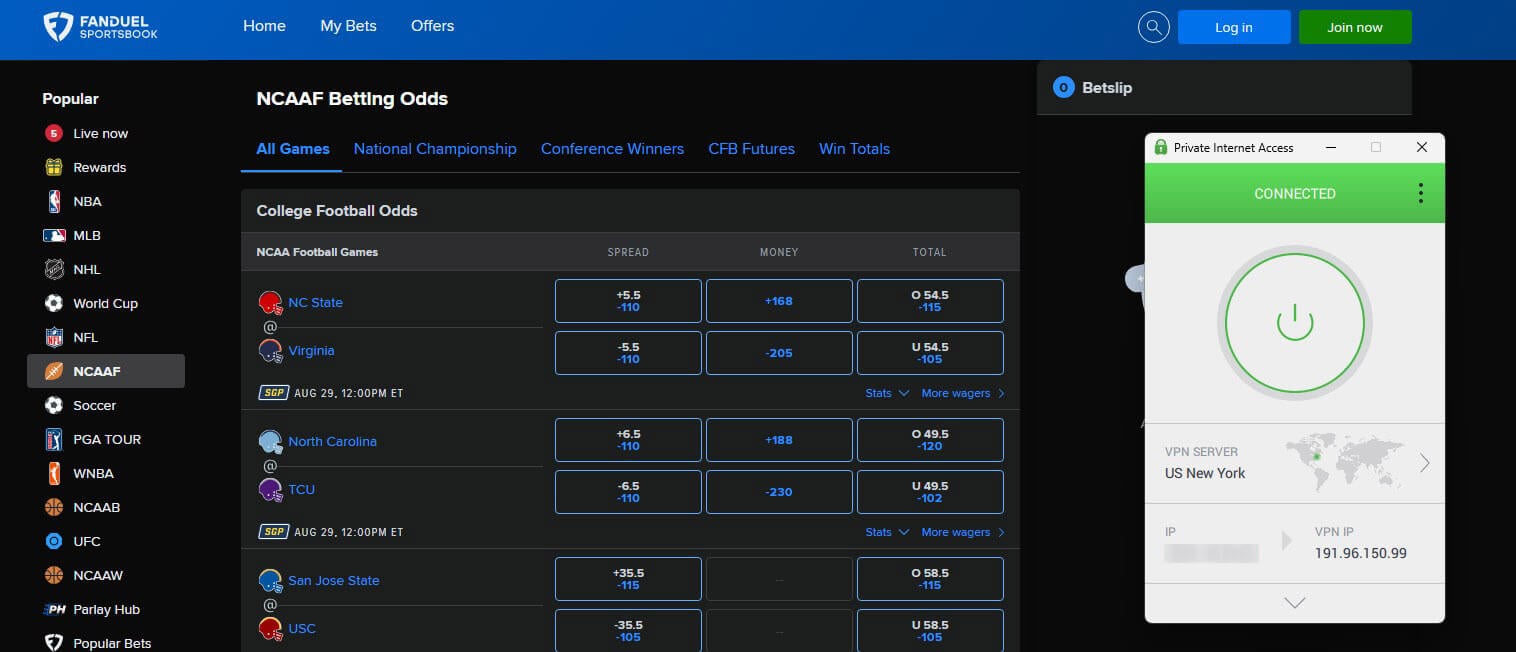Select San Jose State +35.5 spread
The image size is (1516, 652).
628,579
